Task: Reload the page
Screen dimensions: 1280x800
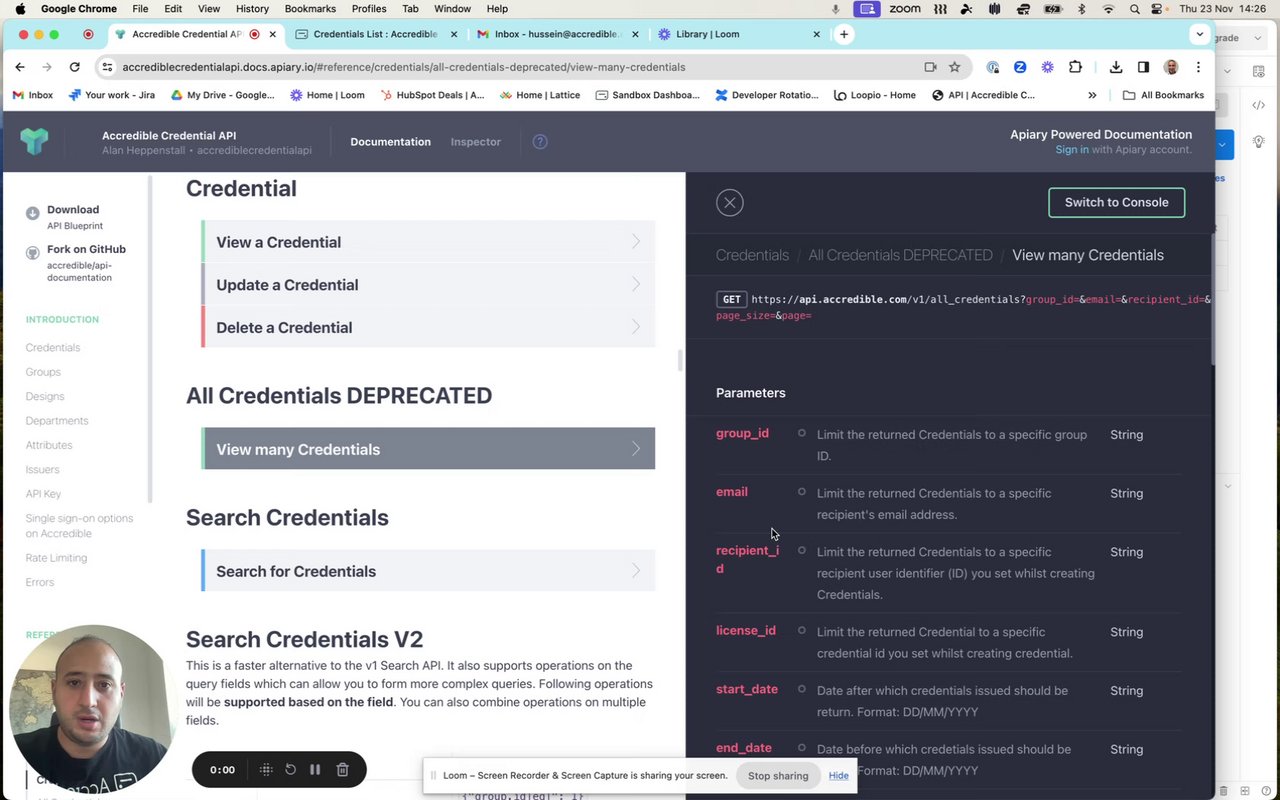Action: 74,67
